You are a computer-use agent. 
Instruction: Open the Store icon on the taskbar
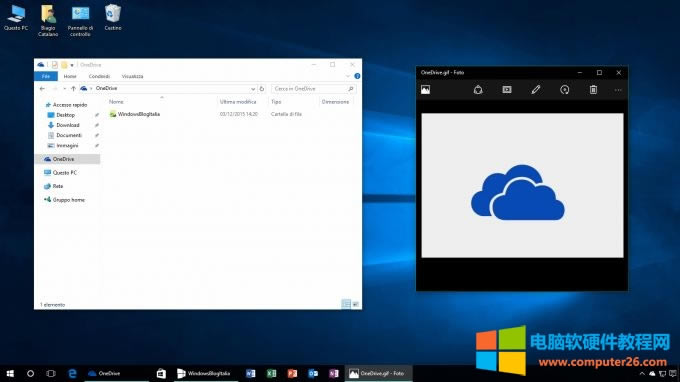pyautogui.click(x=161, y=373)
